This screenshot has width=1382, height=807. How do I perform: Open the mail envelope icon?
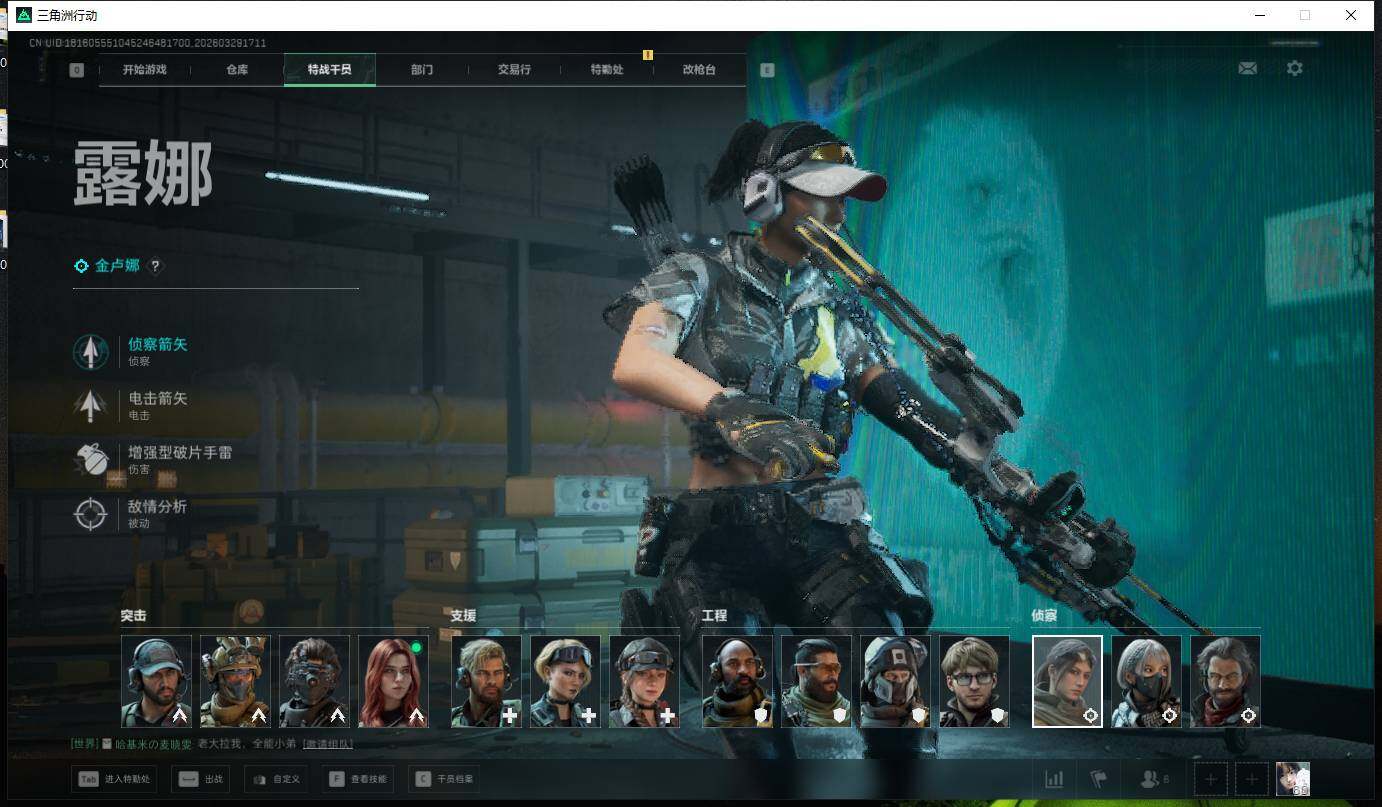point(1248,68)
